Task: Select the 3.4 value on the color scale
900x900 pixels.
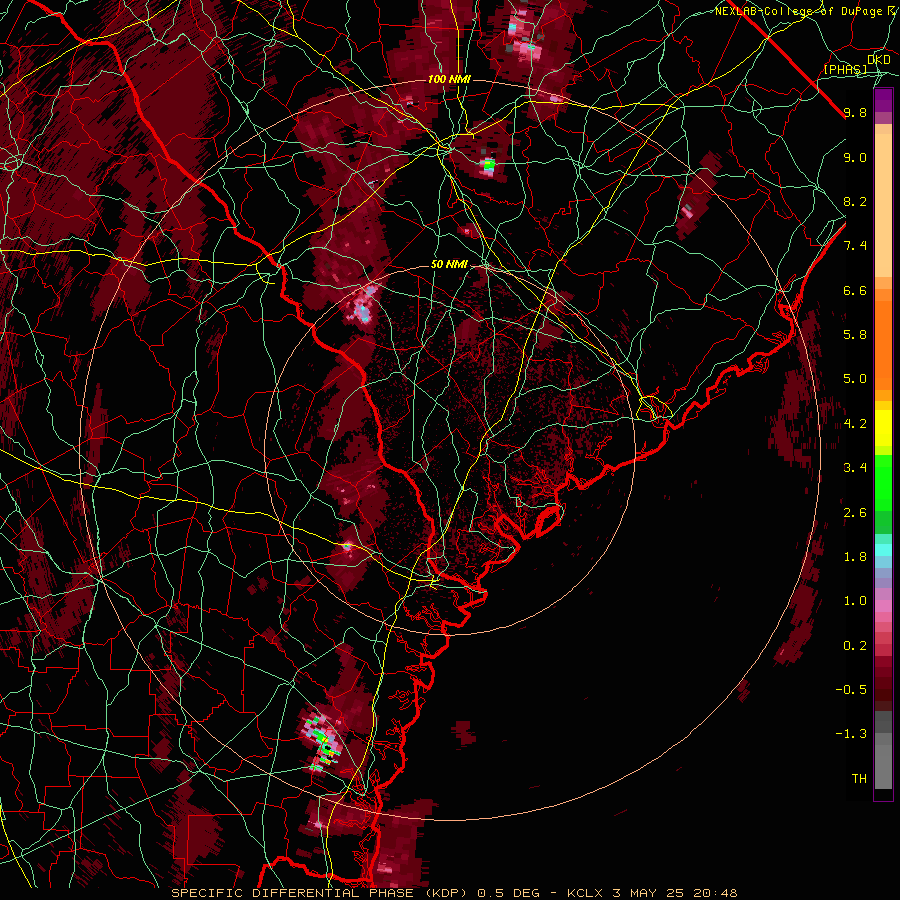Action: coord(855,468)
